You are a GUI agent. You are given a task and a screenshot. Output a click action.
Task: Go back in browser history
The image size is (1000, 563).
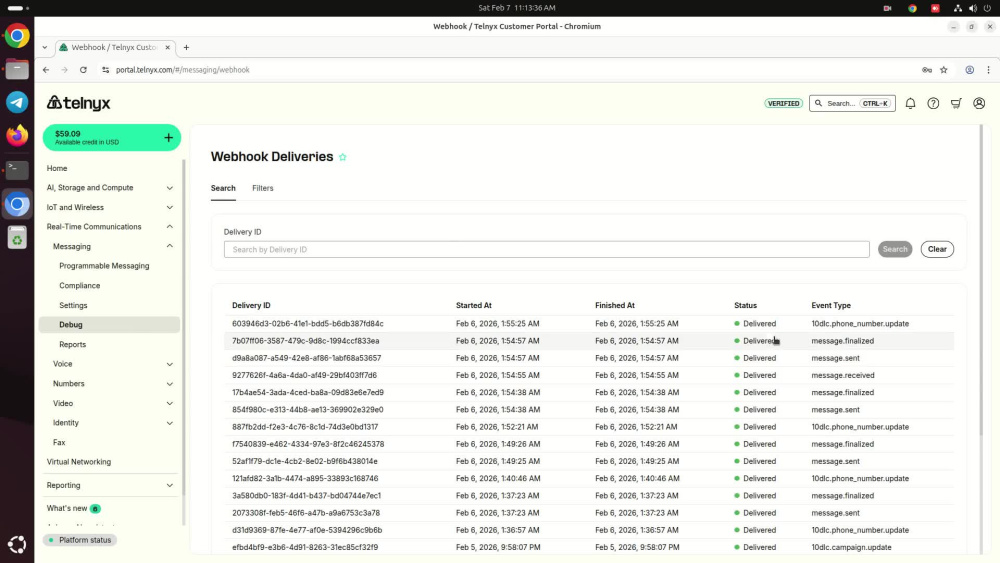pos(46,70)
